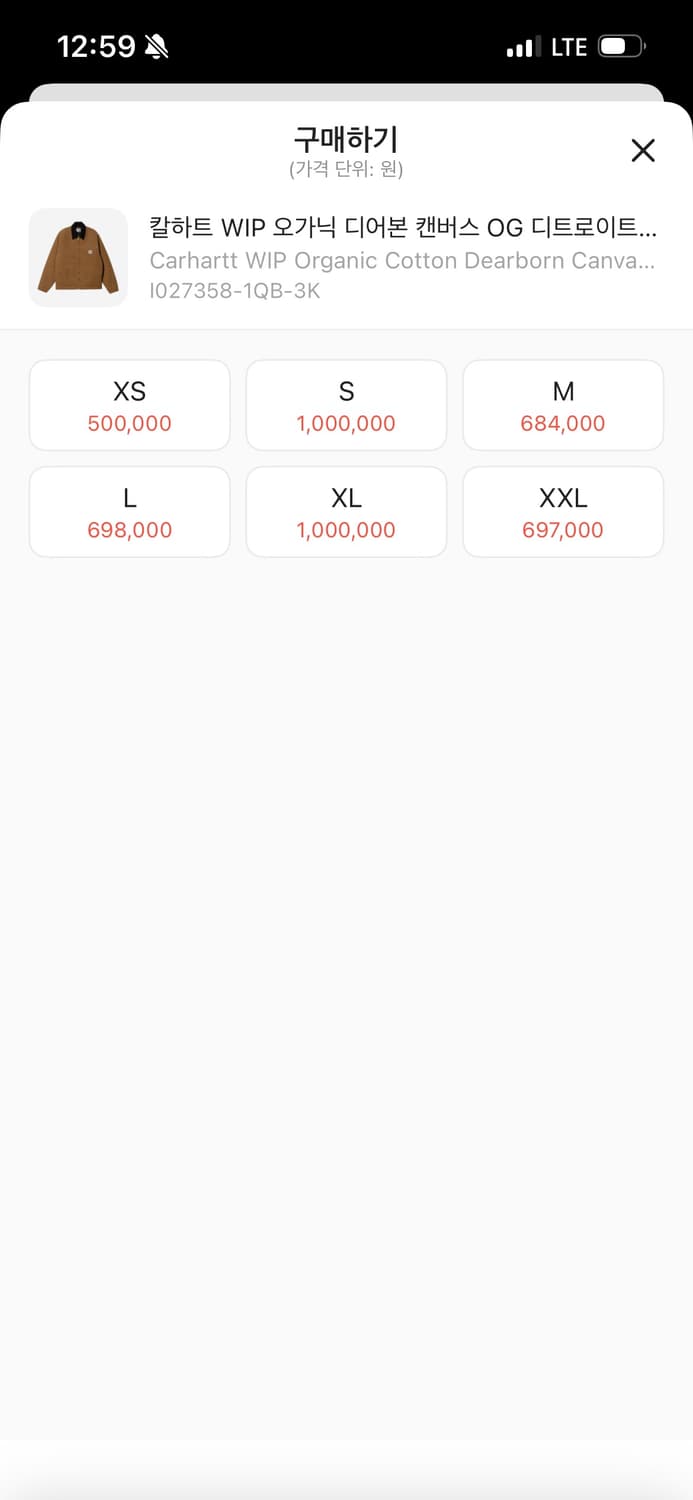Image resolution: width=693 pixels, height=1500 pixels.
Task: Select the XL size option
Action: (x=346, y=512)
